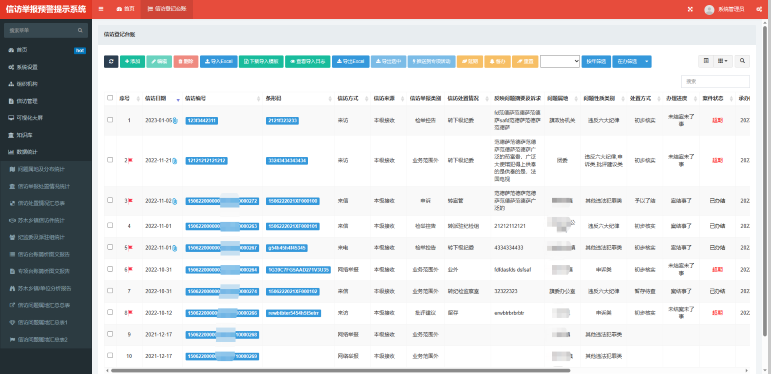Click the magnifier search button right of toolbar
771x374 pixels.
(742, 61)
